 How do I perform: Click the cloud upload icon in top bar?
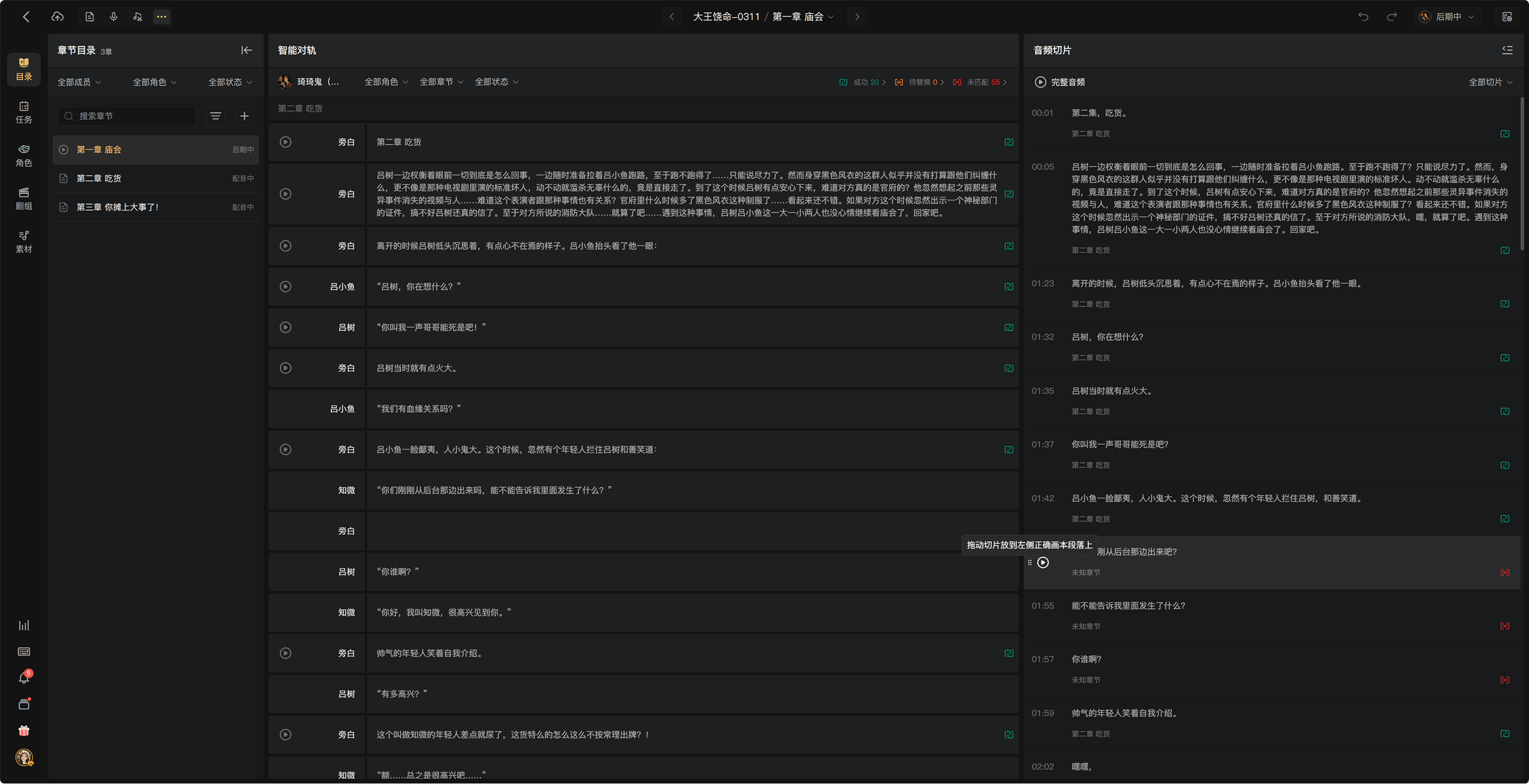tap(57, 16)
